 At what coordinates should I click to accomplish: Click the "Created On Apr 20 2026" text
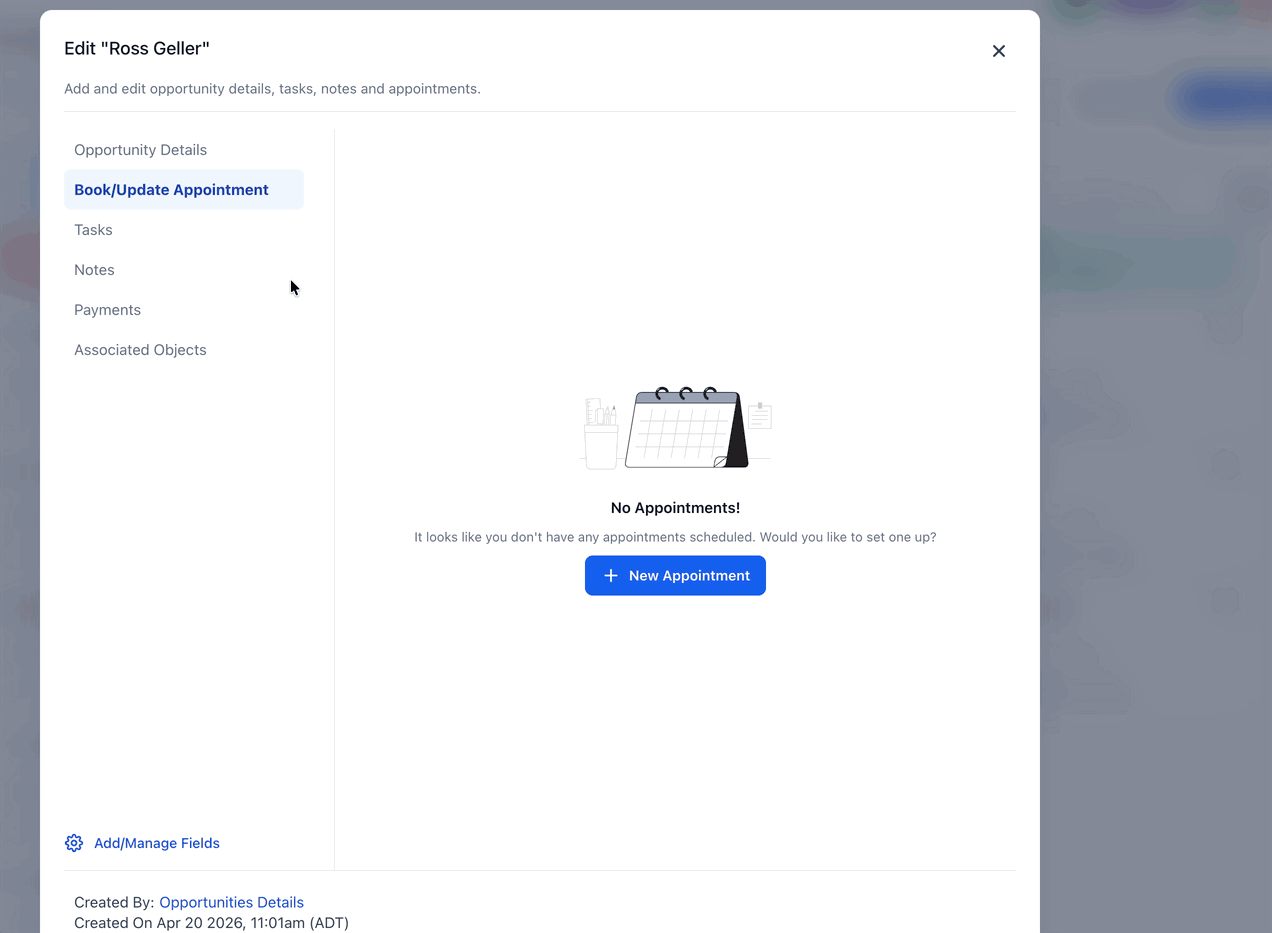point(211,923)
